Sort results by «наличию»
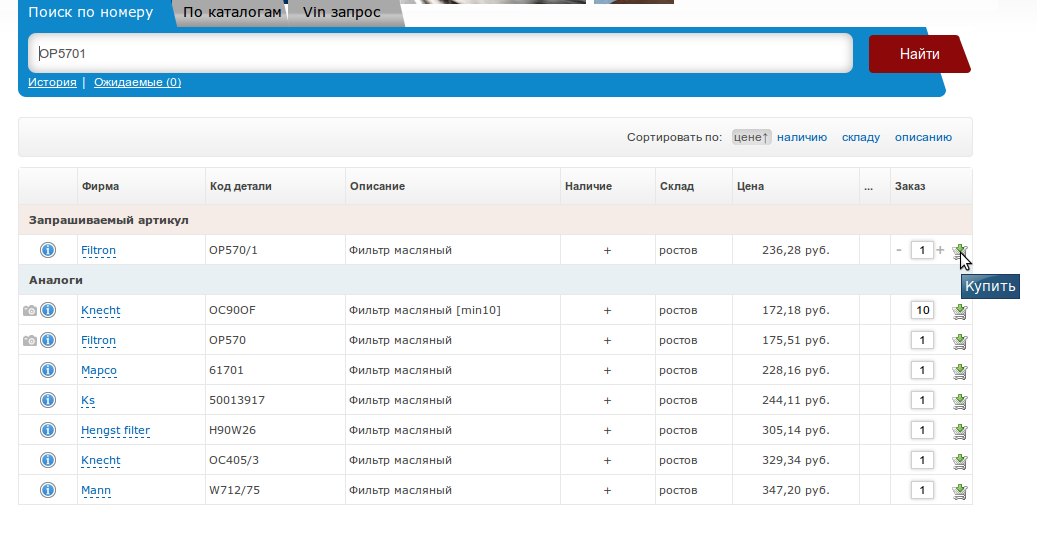The width and height of the screenshot is (1037, 552). [801, 137]
